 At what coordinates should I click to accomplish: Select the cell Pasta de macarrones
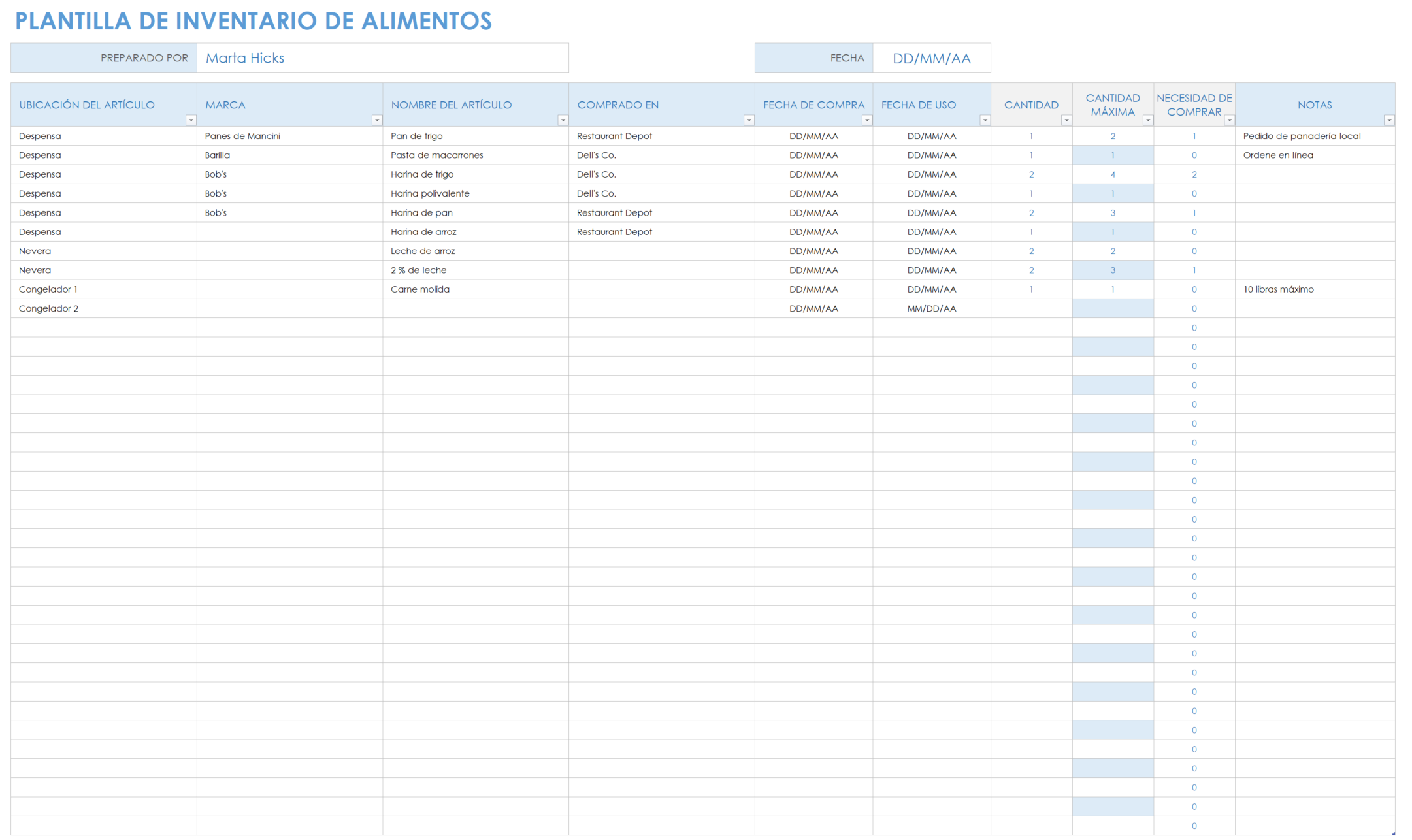[476, 155]
